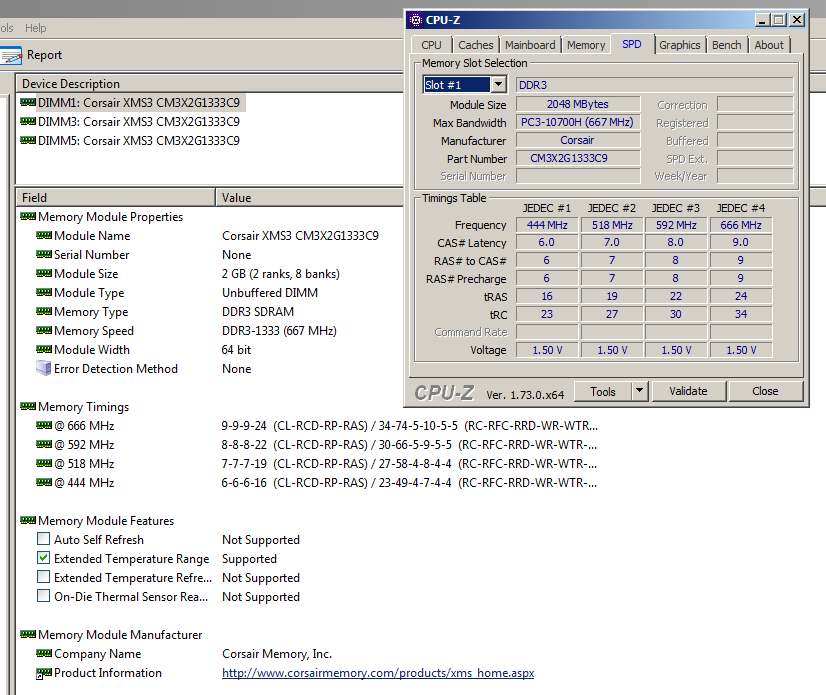Toggle the Auto Self Refresh checkbox

pyautogui.click(x=44, y=539)
